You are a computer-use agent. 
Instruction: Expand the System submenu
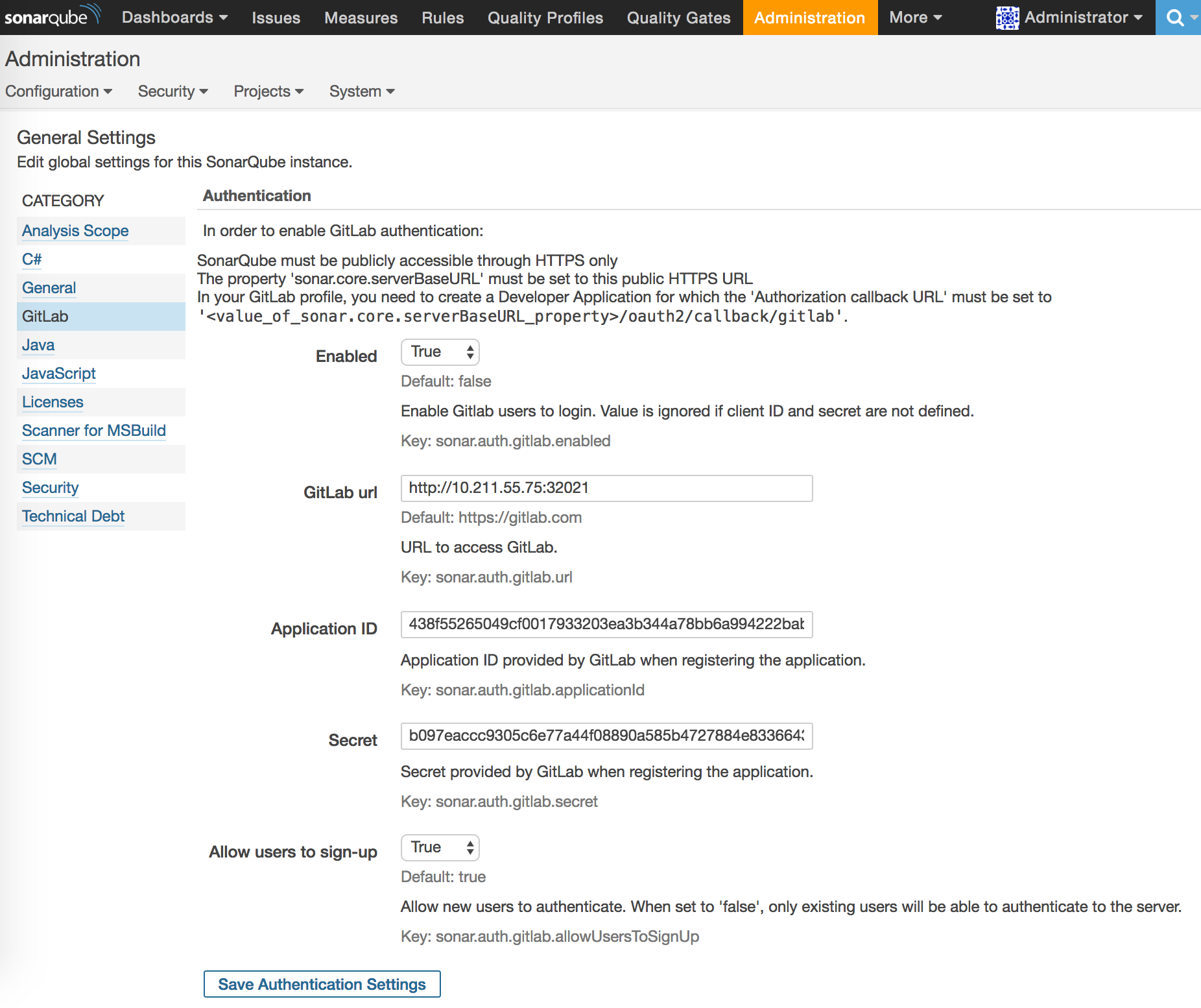coord(362,91)
